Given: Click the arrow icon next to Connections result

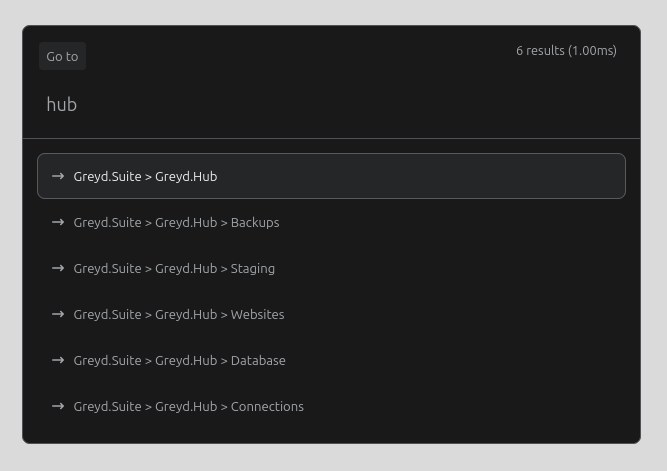Looking at the screenshot, I should pyautogui.click(x=58, y=406).
